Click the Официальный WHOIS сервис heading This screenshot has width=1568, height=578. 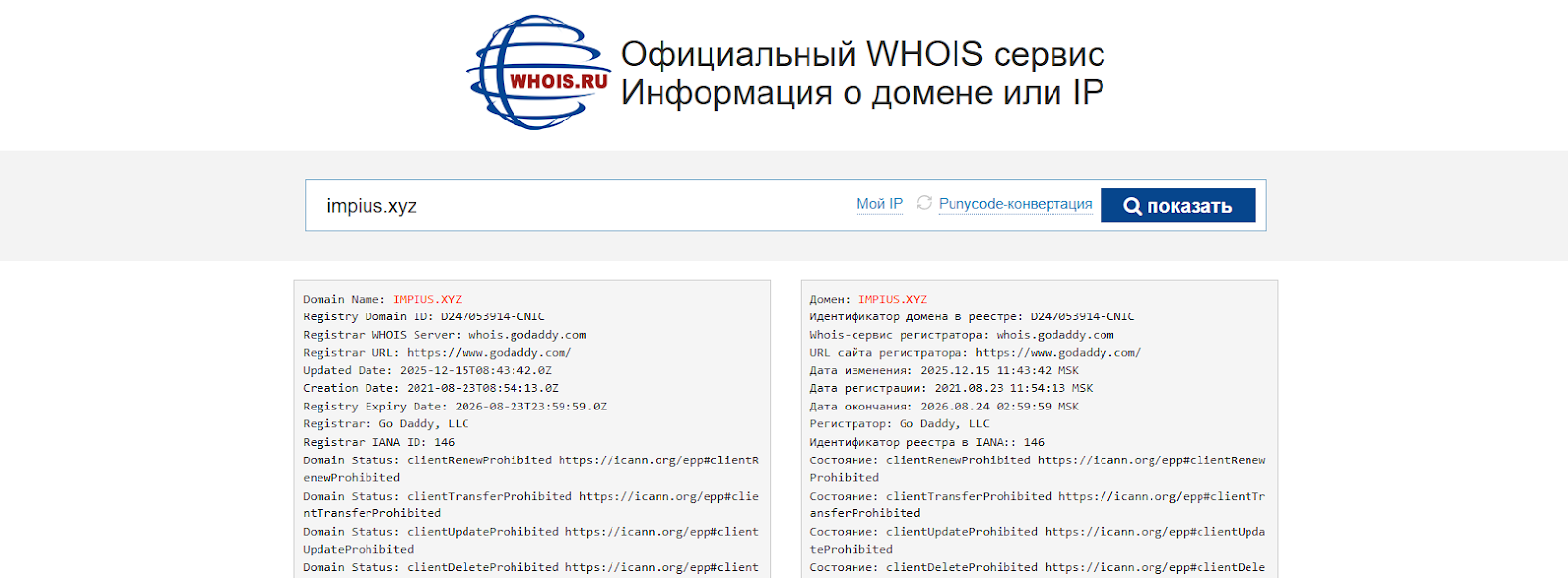point(862,54)
